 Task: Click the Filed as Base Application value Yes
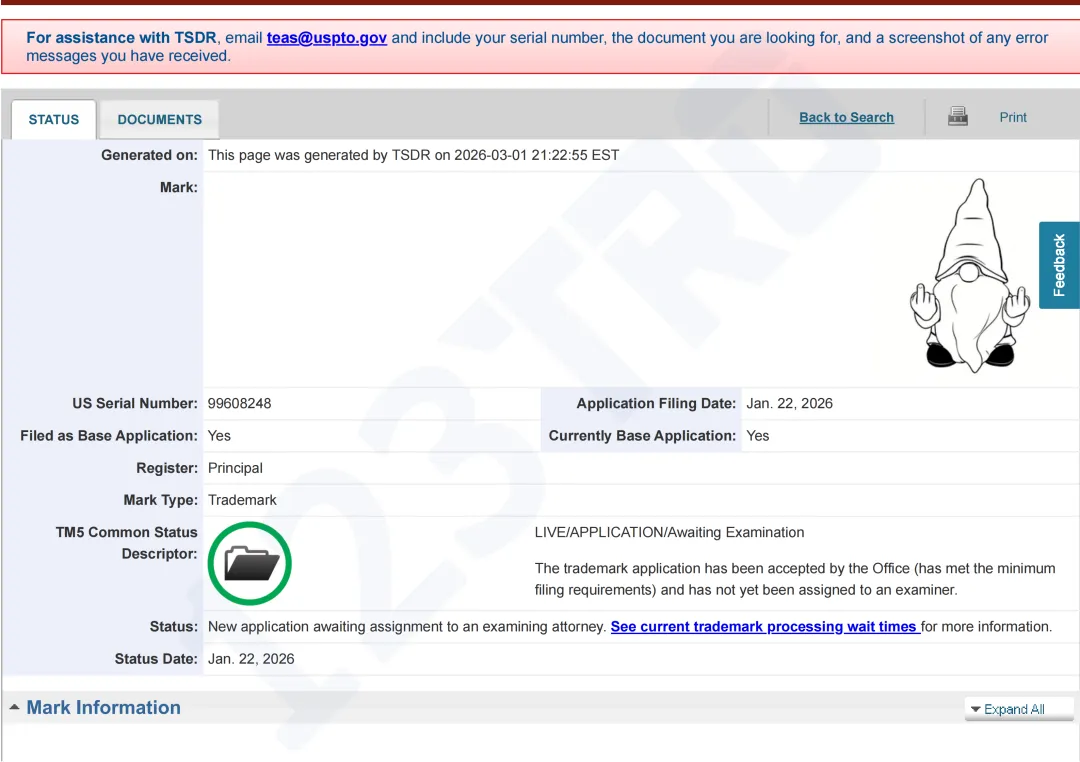(219, 436)
